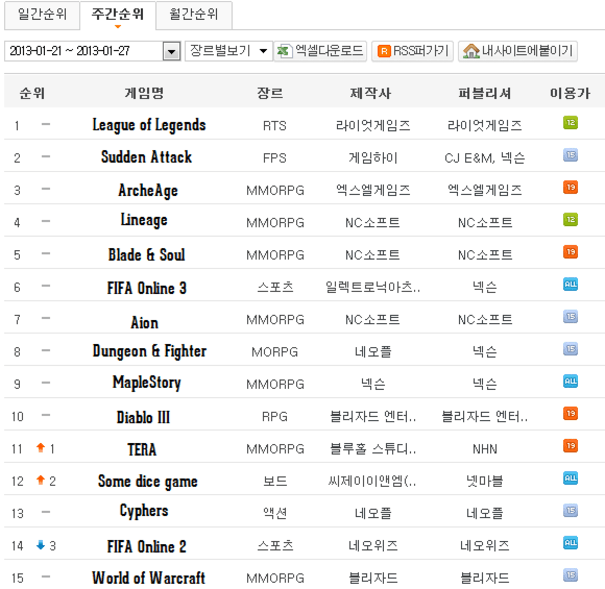
Task: Open the League of Legends game link
Action: 149,125
